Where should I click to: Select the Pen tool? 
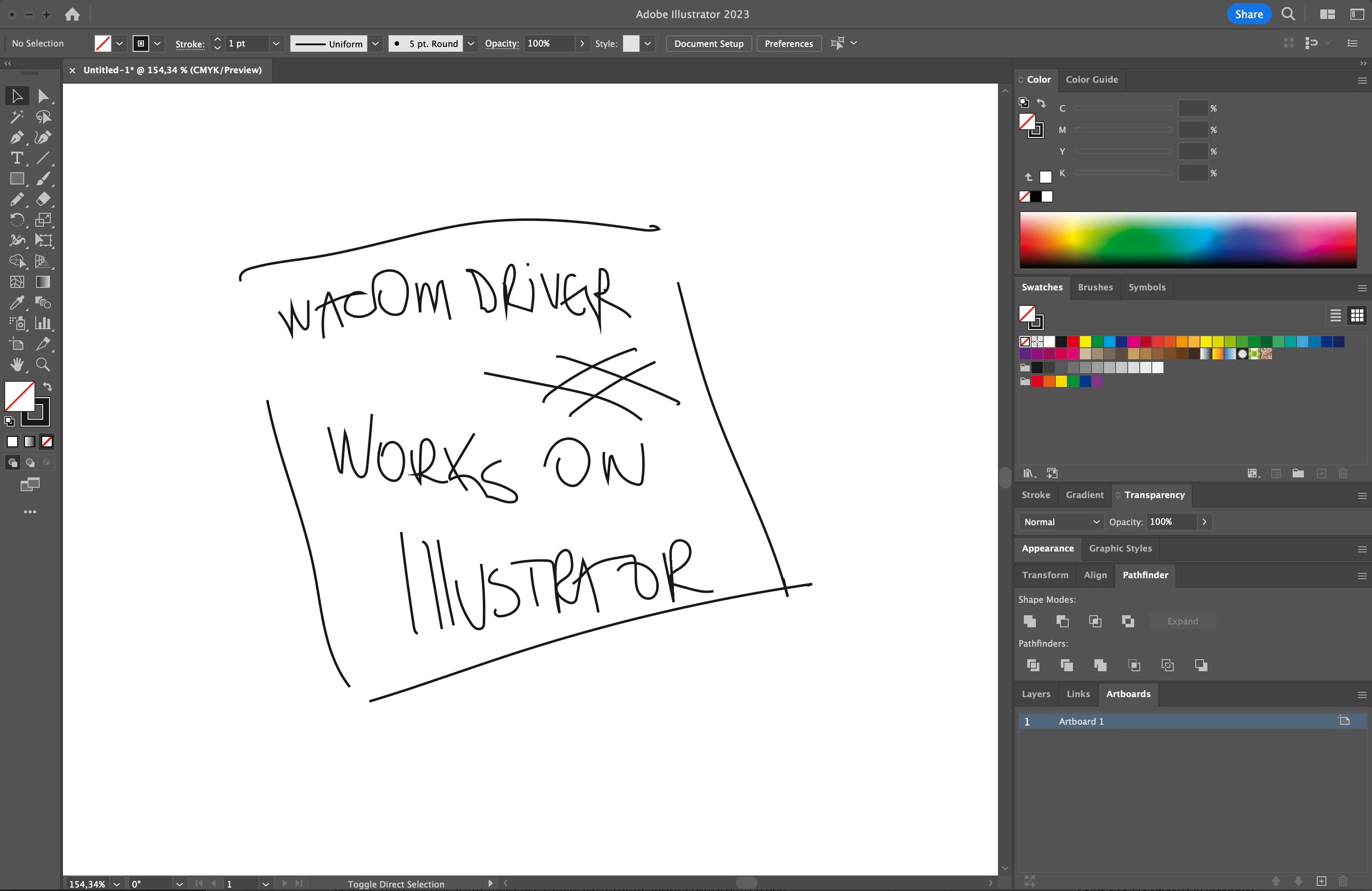coord(16,138)
